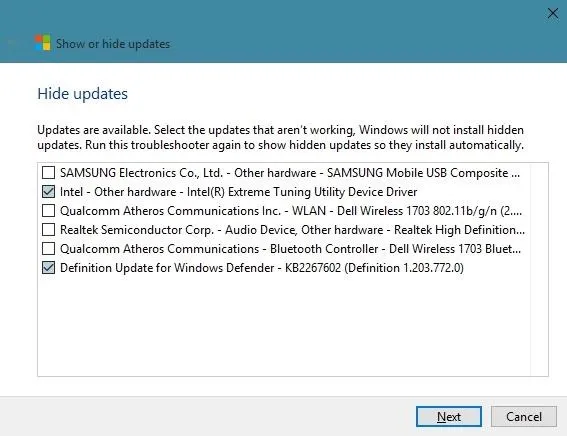Uncheck the Windows Defender definition update checkbox

pos(48,268)
